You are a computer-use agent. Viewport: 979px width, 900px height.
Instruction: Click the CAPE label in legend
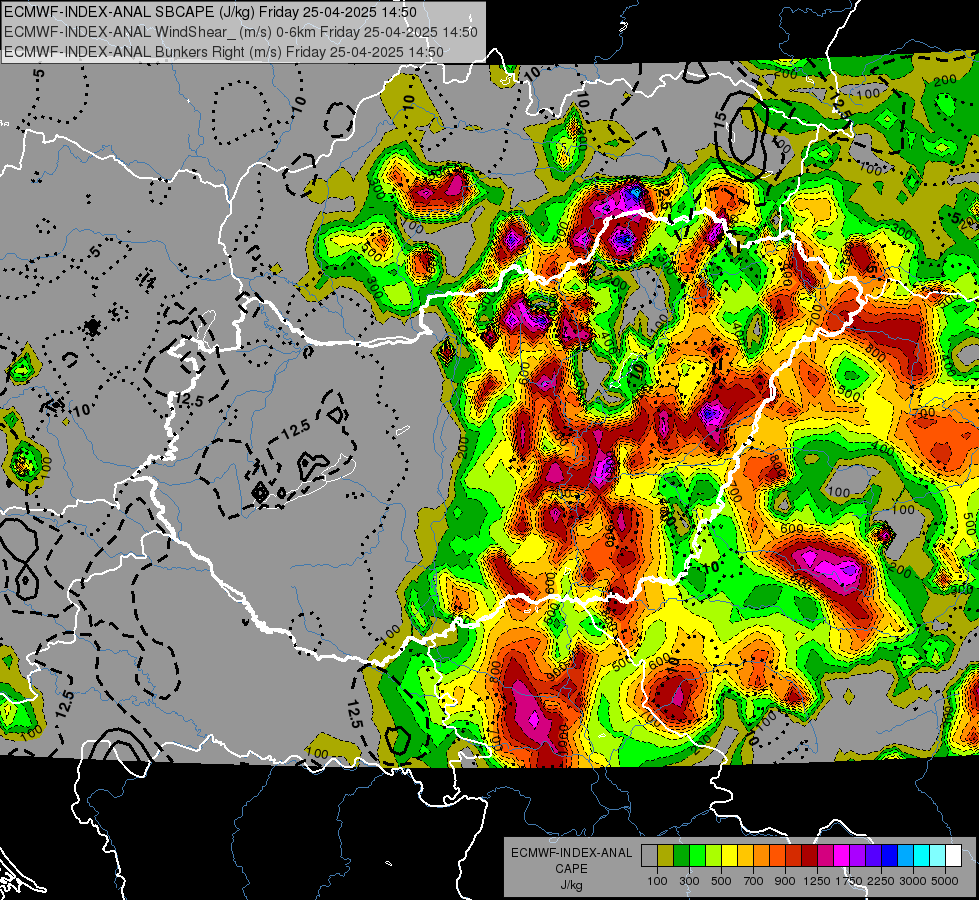tap(571, 869)
